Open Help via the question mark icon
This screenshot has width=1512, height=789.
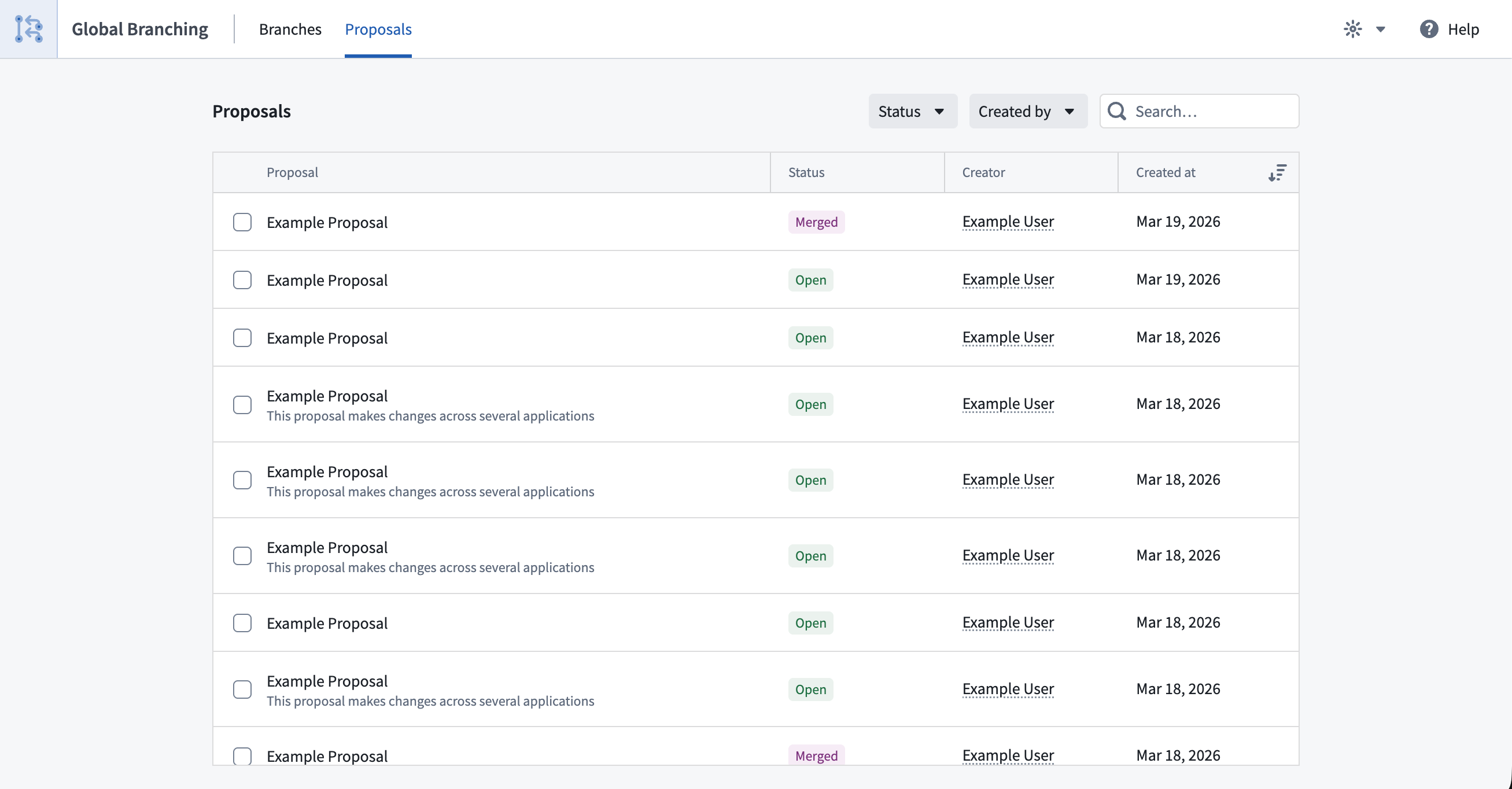click(x=1429, y=28)
